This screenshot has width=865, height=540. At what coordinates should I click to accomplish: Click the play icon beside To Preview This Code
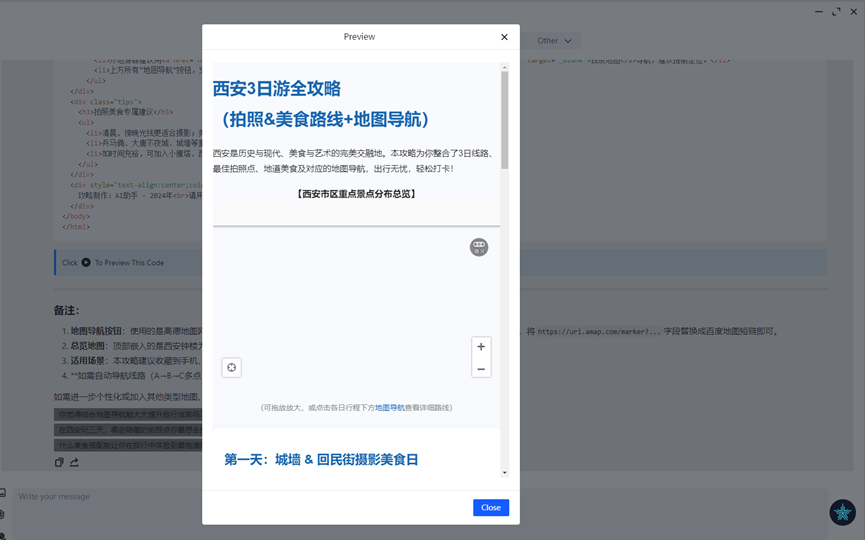86,263
